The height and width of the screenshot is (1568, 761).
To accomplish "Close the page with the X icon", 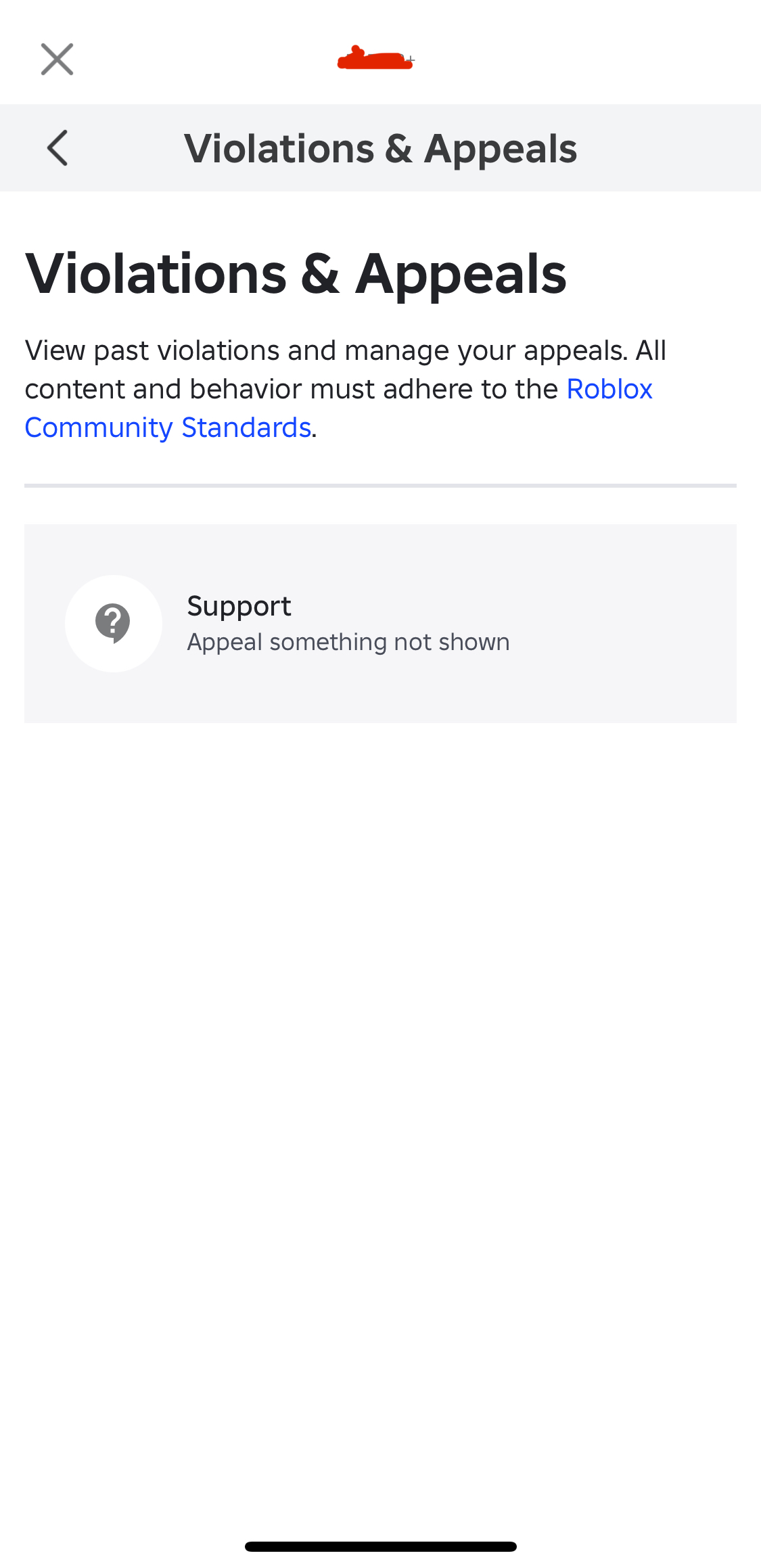I will click(57, 60).
